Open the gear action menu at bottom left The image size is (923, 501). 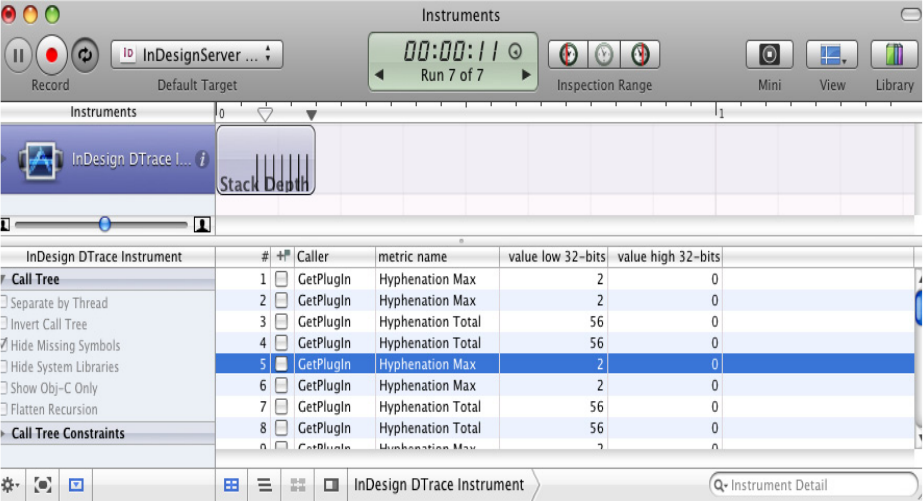11,485
